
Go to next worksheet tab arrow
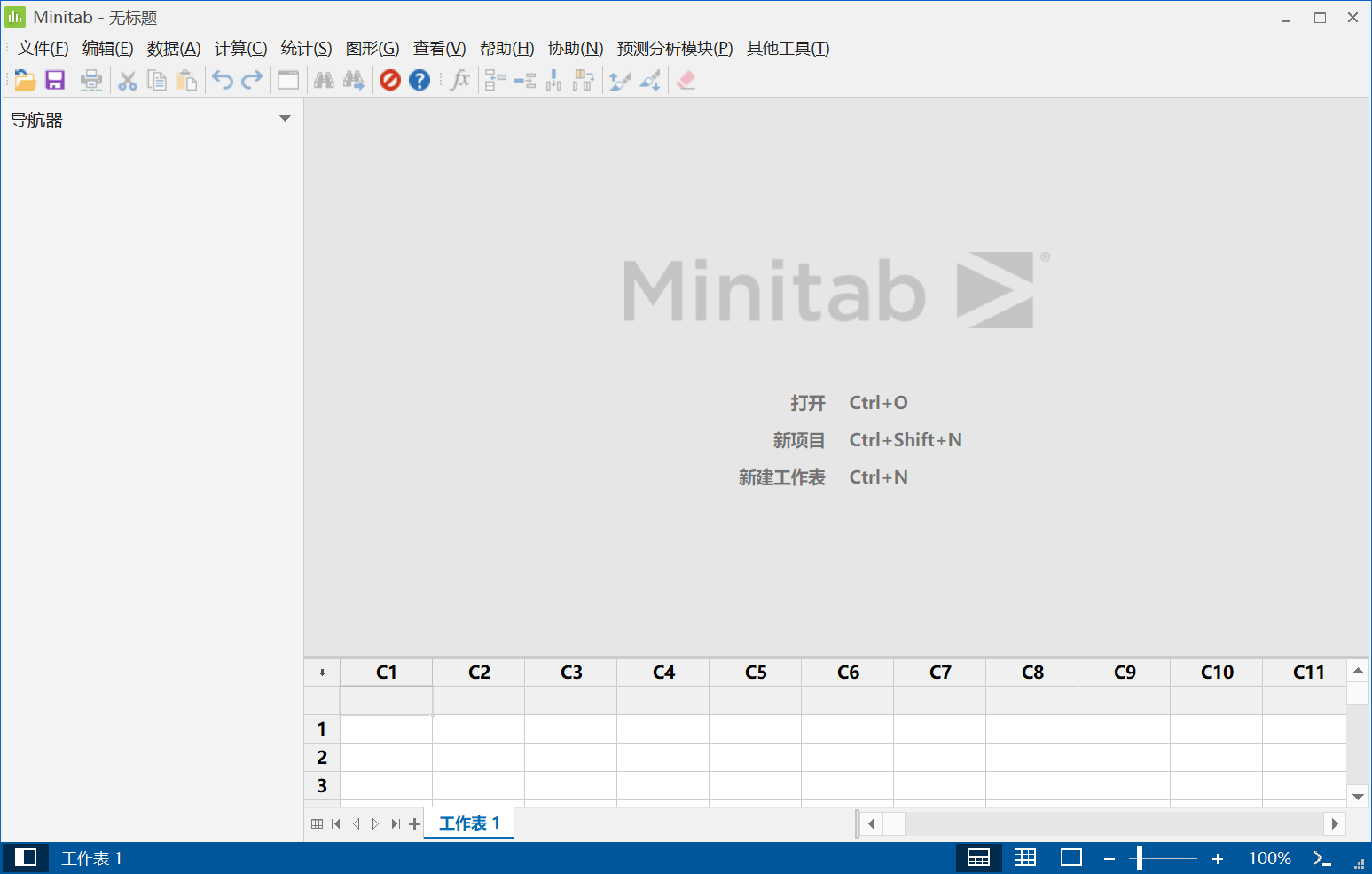[376, 823]
